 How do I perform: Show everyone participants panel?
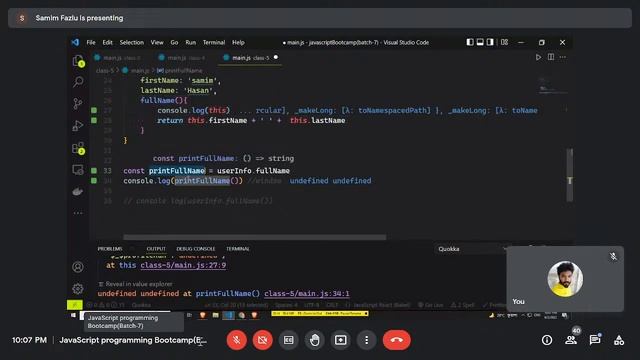571,340
